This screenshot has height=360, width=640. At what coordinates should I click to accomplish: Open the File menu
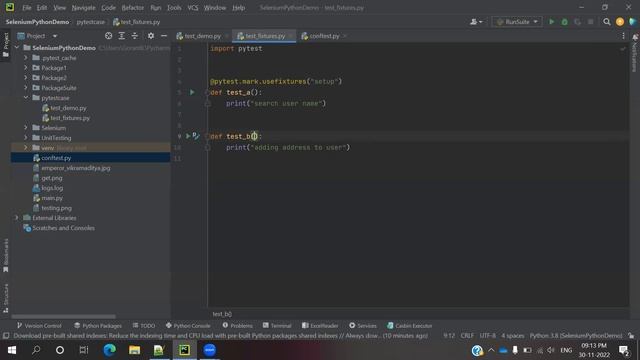pos(27,8)
